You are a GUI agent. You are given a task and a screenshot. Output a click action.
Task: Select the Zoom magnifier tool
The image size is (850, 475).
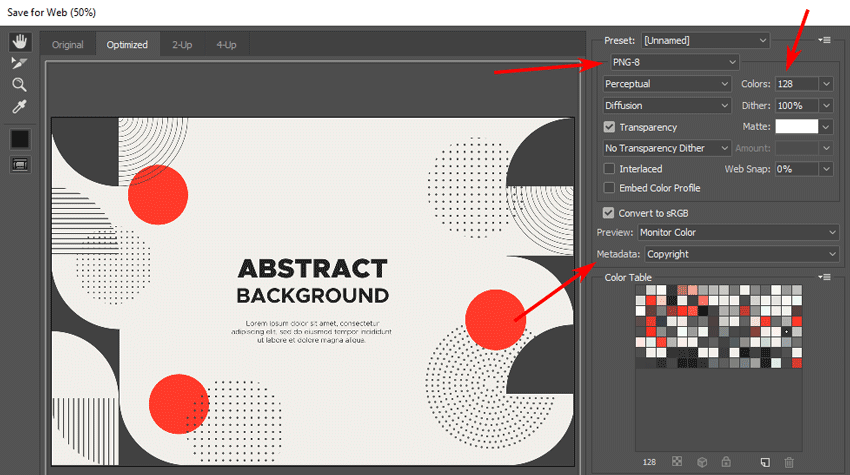tap(19, 85)
